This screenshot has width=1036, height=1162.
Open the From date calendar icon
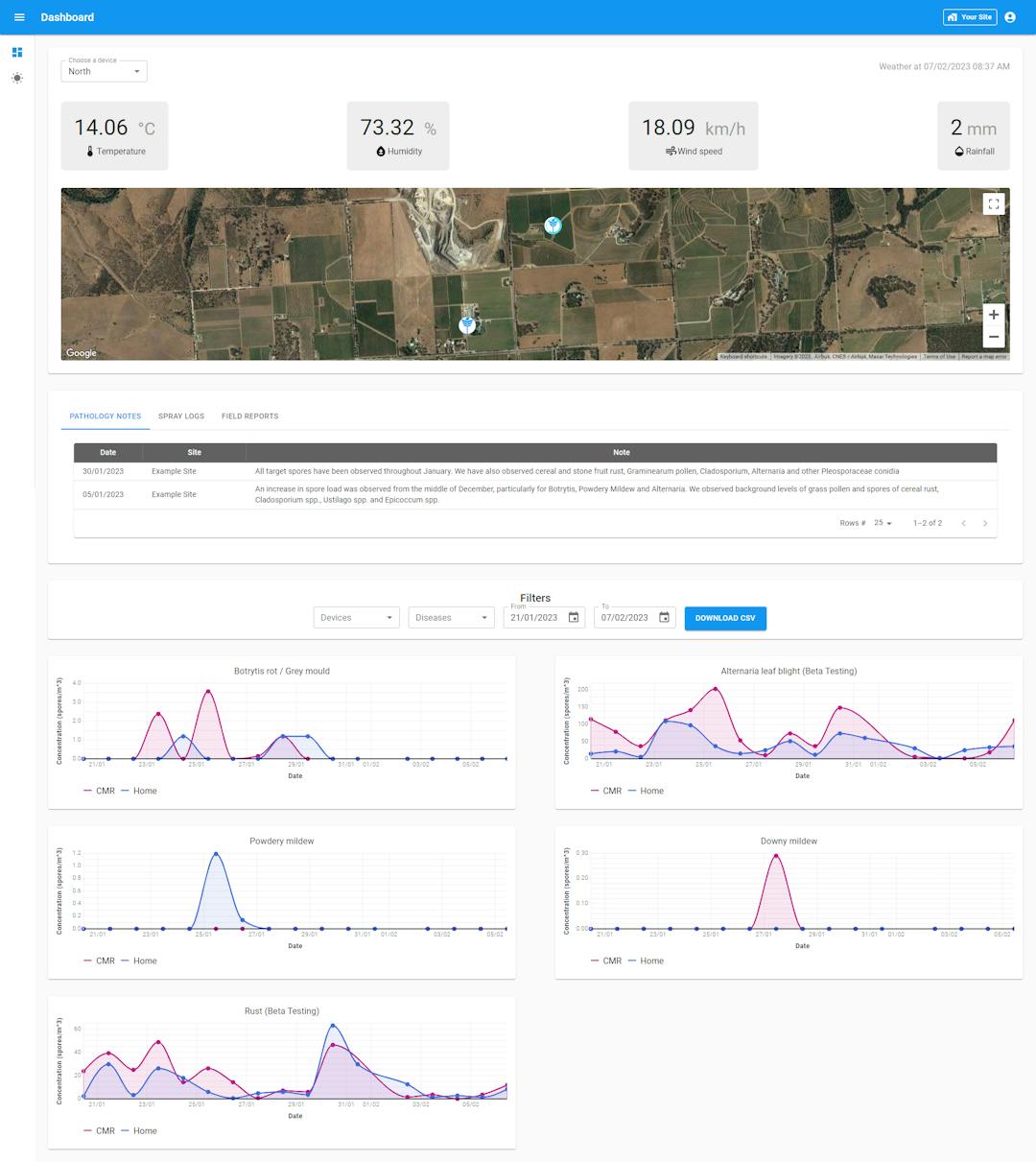[574, 617]
